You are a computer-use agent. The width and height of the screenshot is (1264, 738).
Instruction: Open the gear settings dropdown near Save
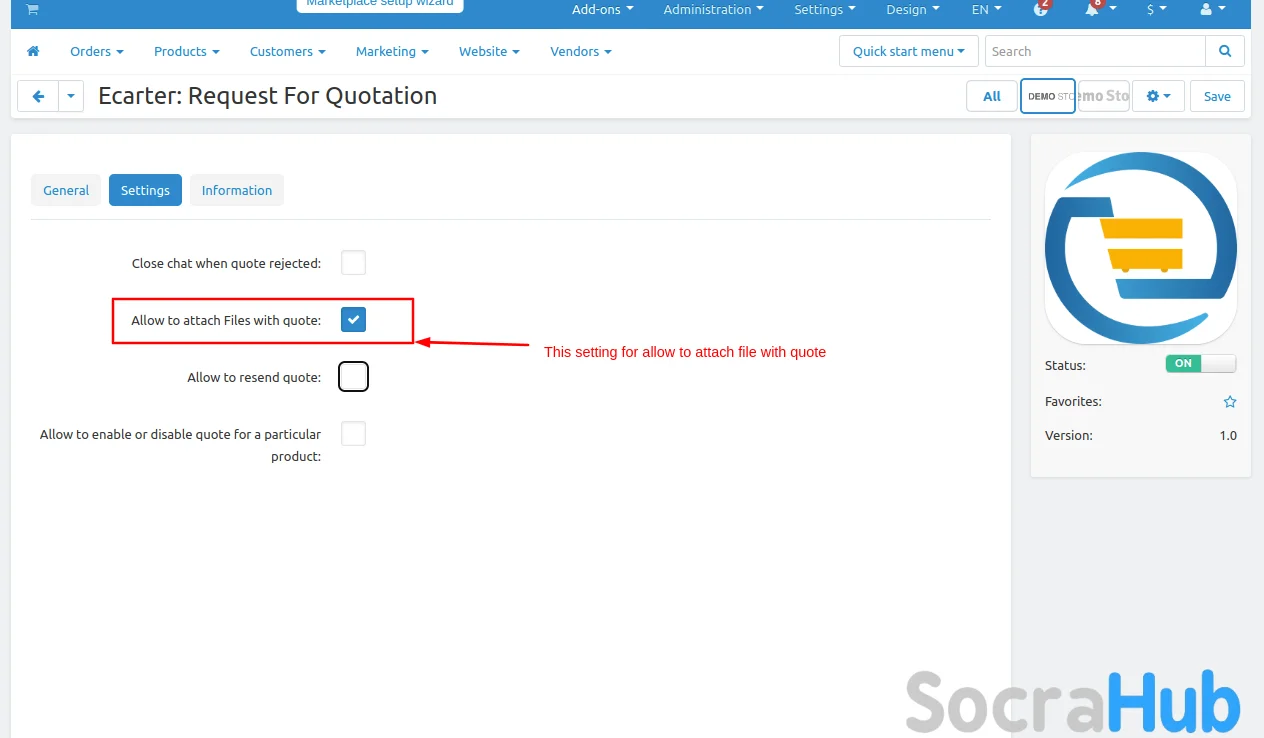1159,96
